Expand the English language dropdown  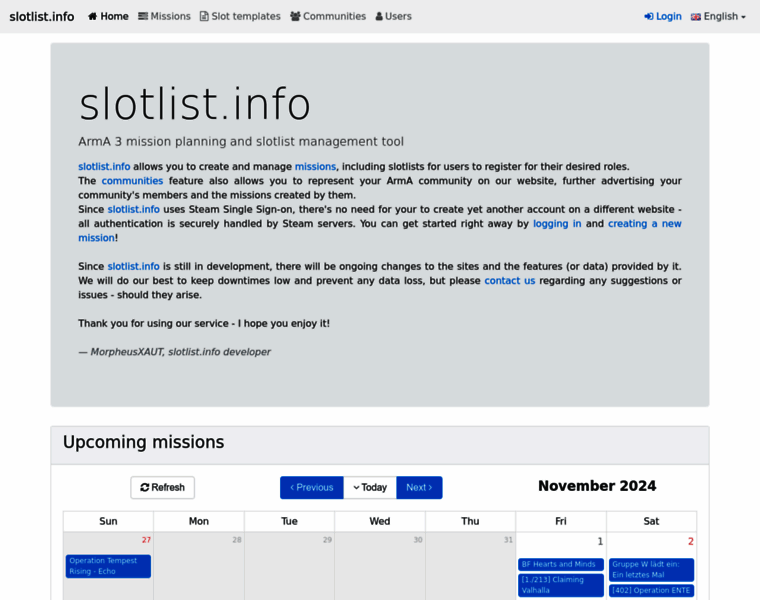pyautogui.click(x=718, y=16)
